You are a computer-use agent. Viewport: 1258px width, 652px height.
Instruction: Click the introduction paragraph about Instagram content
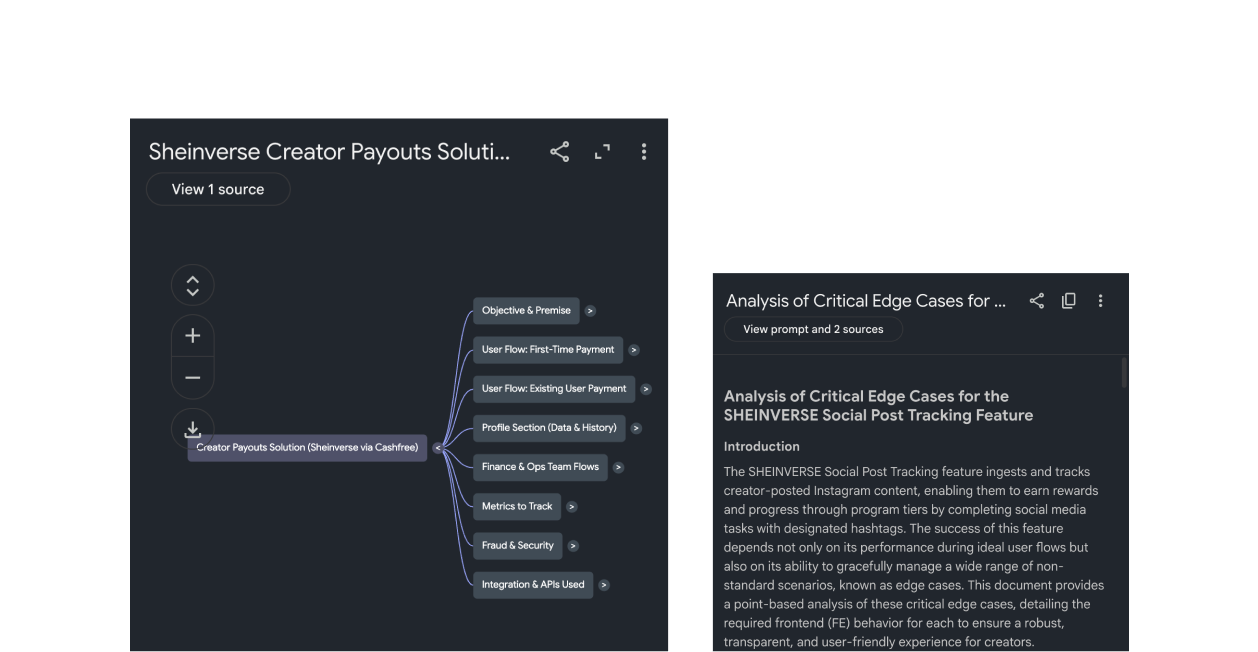click(x=914, y=557)
